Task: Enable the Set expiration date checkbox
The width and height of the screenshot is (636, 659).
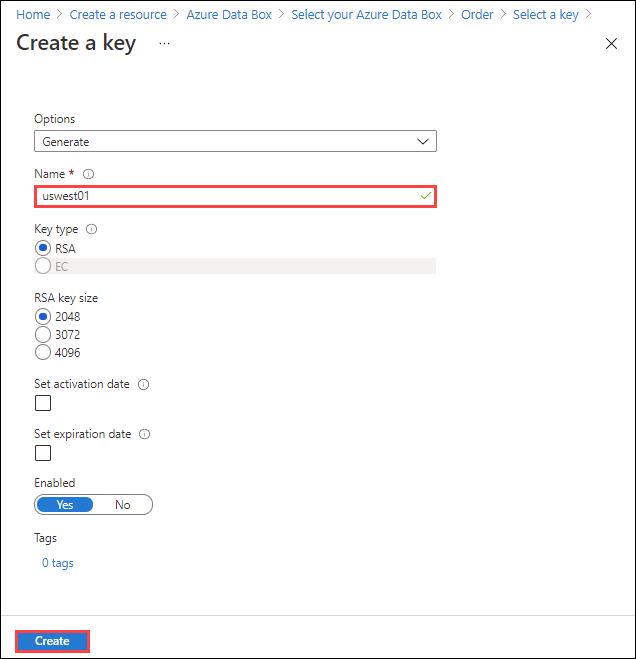Action: pyautogui.click(x=43, y=453)
